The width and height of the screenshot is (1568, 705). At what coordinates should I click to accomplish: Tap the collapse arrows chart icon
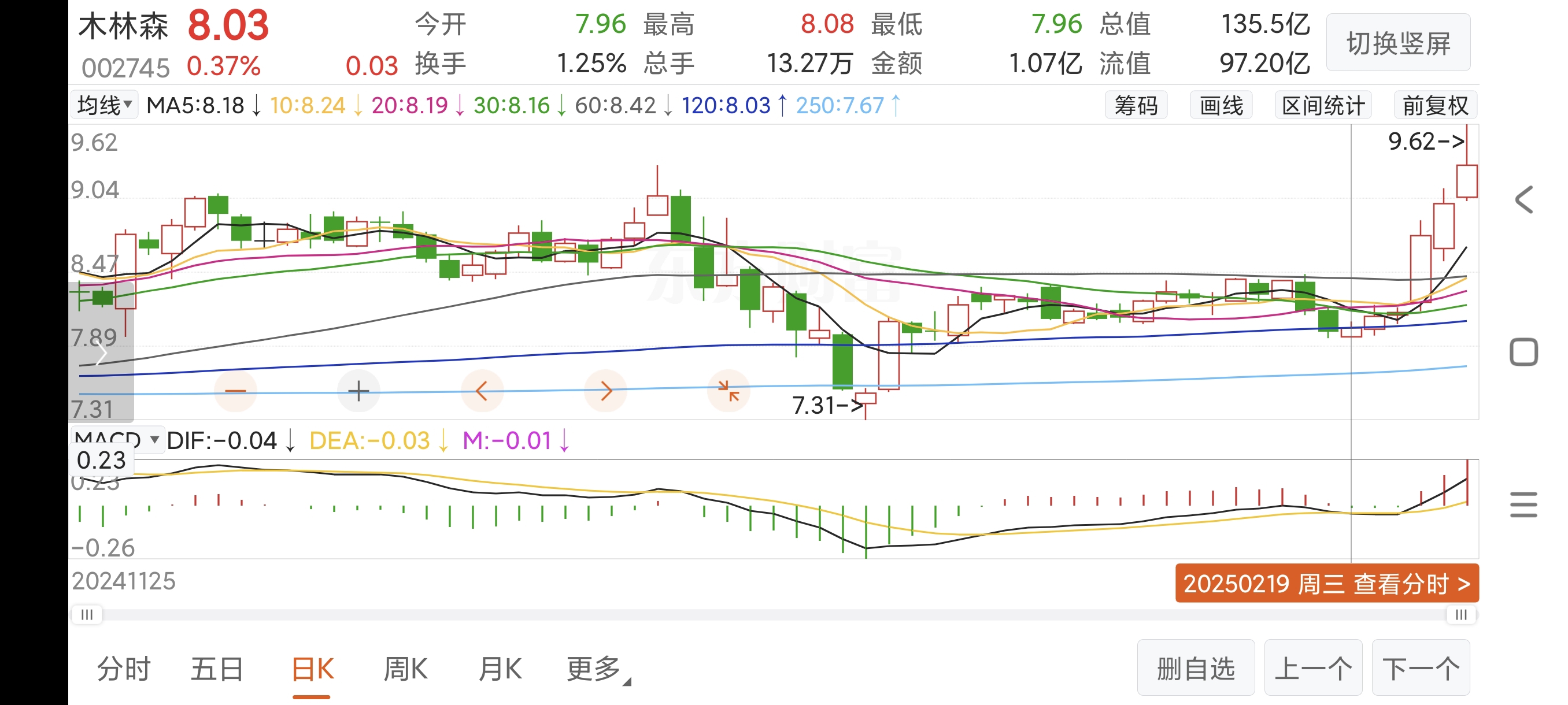[x=728, y=391]
